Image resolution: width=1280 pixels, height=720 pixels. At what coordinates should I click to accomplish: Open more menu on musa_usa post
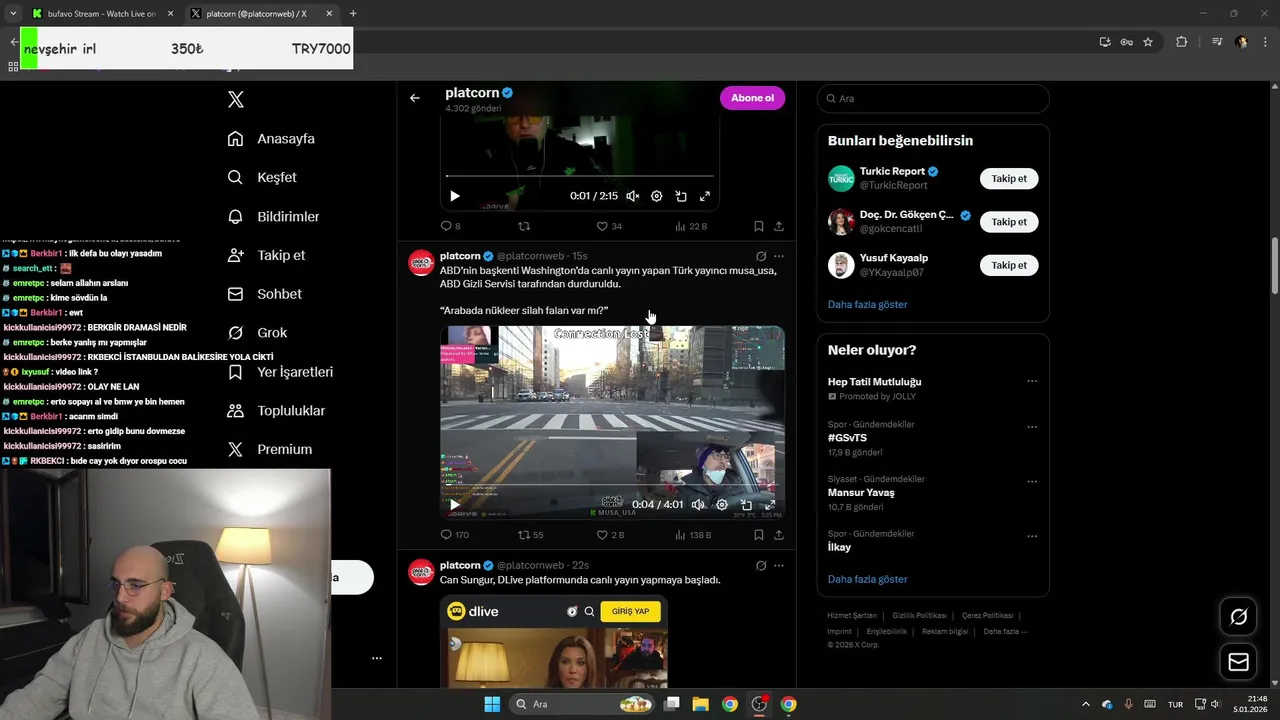click(x=779, y=256)
